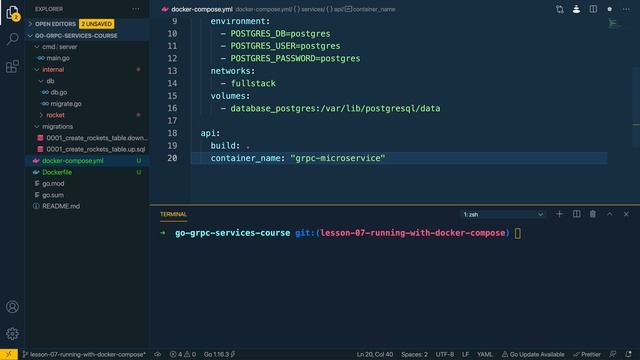Click the 2 UNSAVED badge
This screenshot has width=640, height=360.
point(96,24)
